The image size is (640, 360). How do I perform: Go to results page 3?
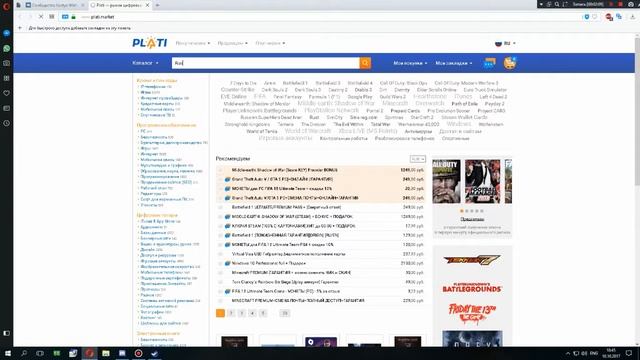point(242,313)
